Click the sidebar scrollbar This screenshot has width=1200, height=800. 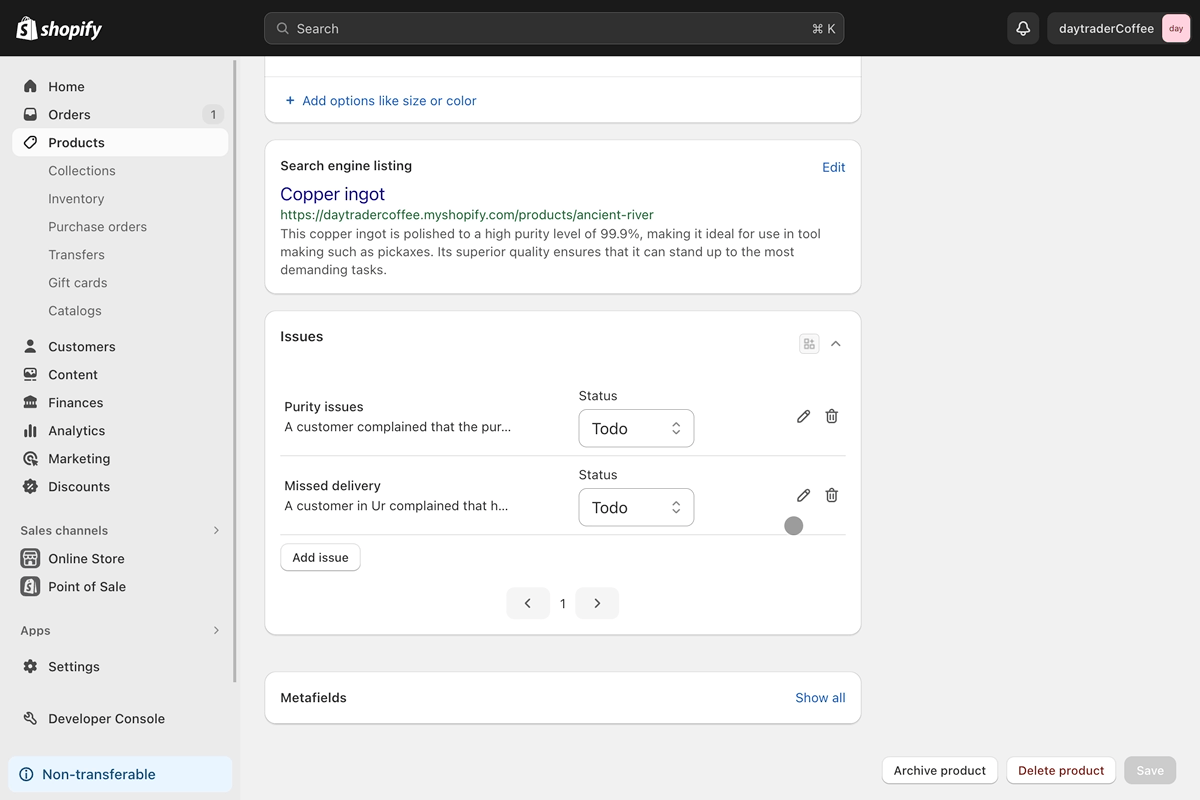point(235,370)
